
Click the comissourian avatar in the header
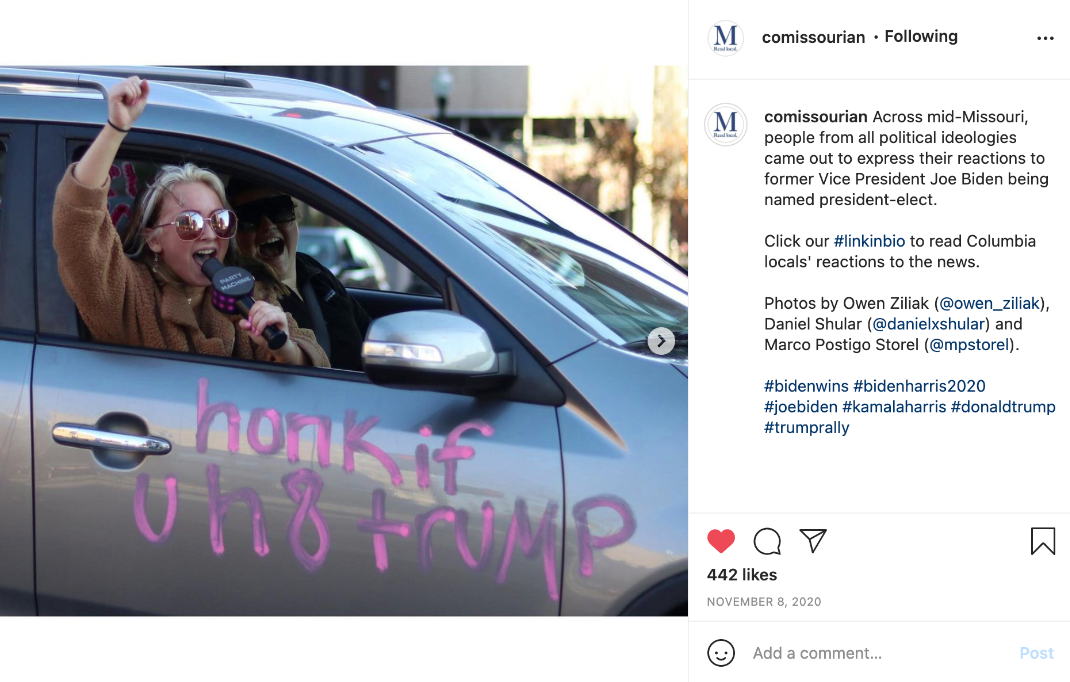click(725, 38)
